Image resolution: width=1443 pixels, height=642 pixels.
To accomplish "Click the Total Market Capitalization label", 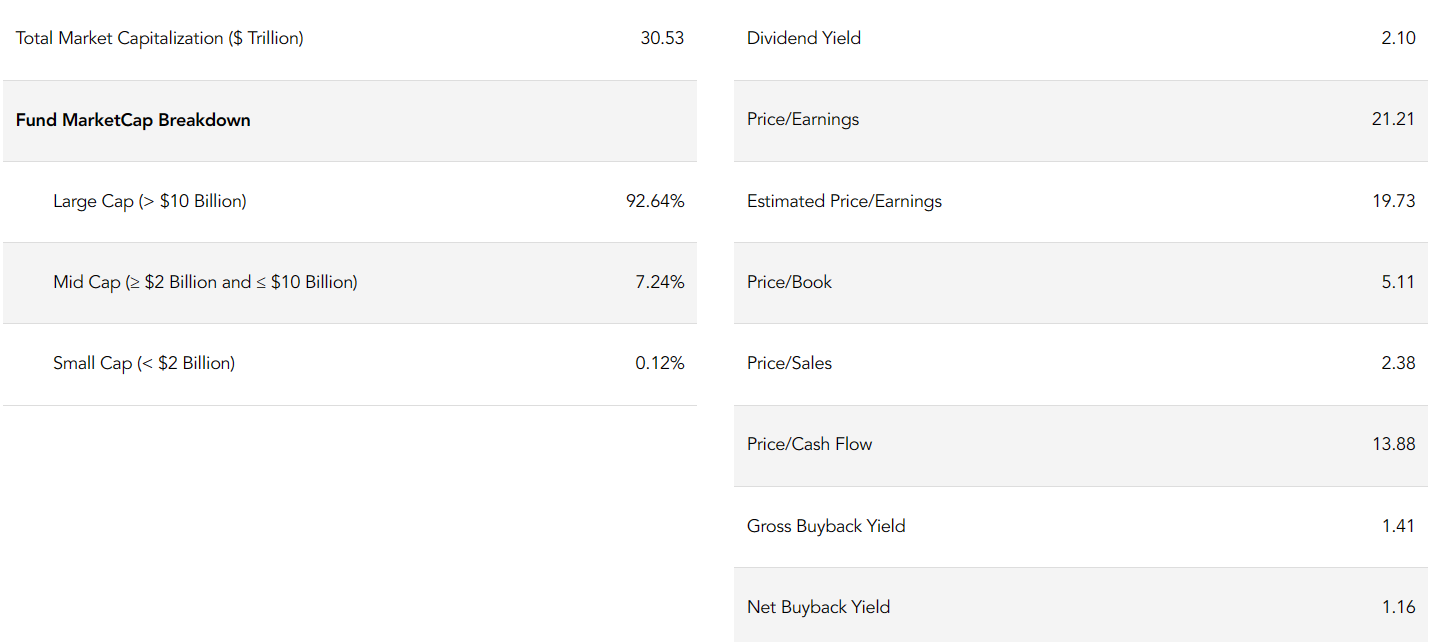I will click(x=159, y=38).
